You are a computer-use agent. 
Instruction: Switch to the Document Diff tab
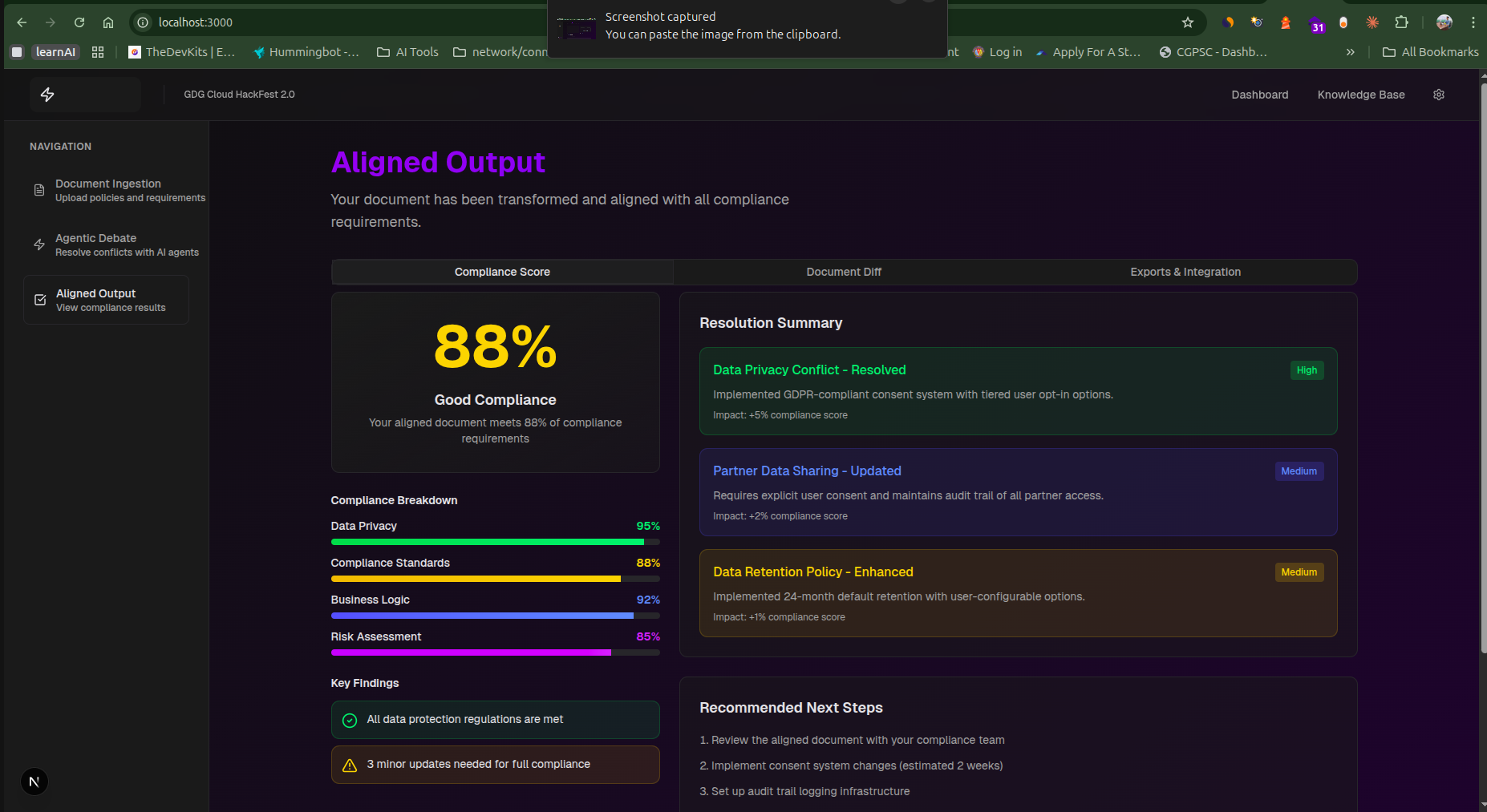[x=843, y=272]
